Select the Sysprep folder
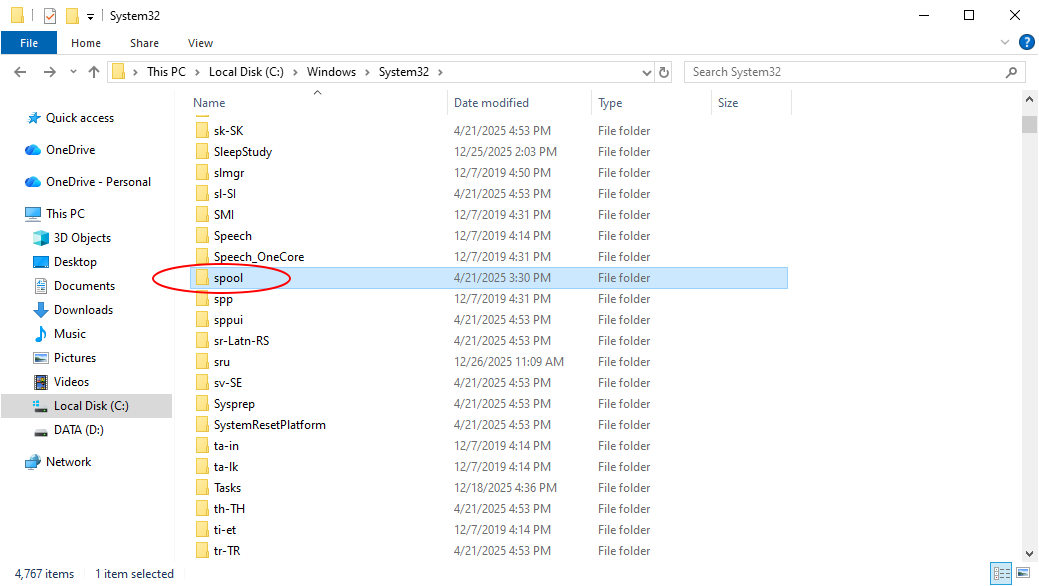 point(234,404)
